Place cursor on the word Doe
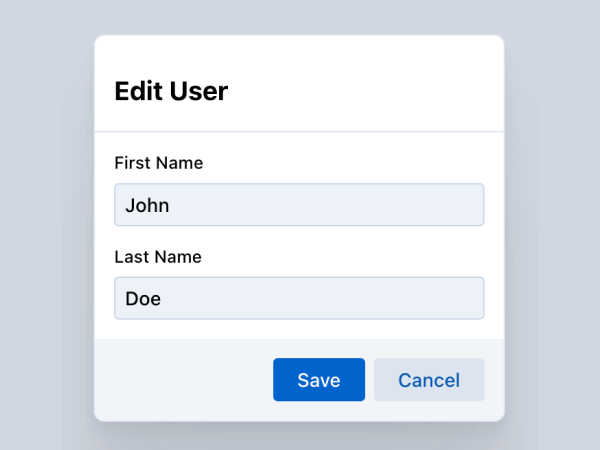 click(x=143, y=299)
